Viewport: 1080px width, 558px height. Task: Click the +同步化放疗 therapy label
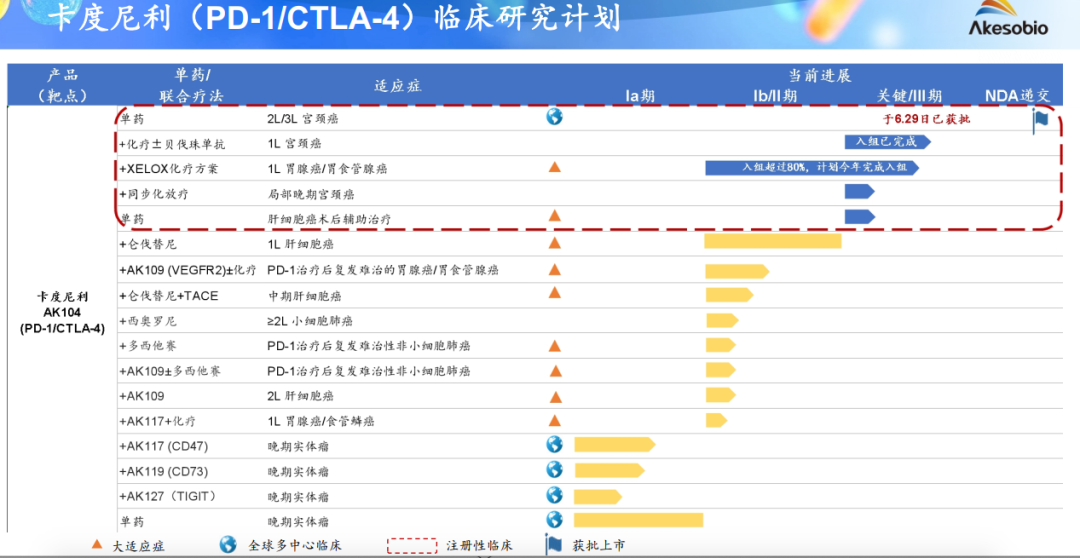pos(153,194)
